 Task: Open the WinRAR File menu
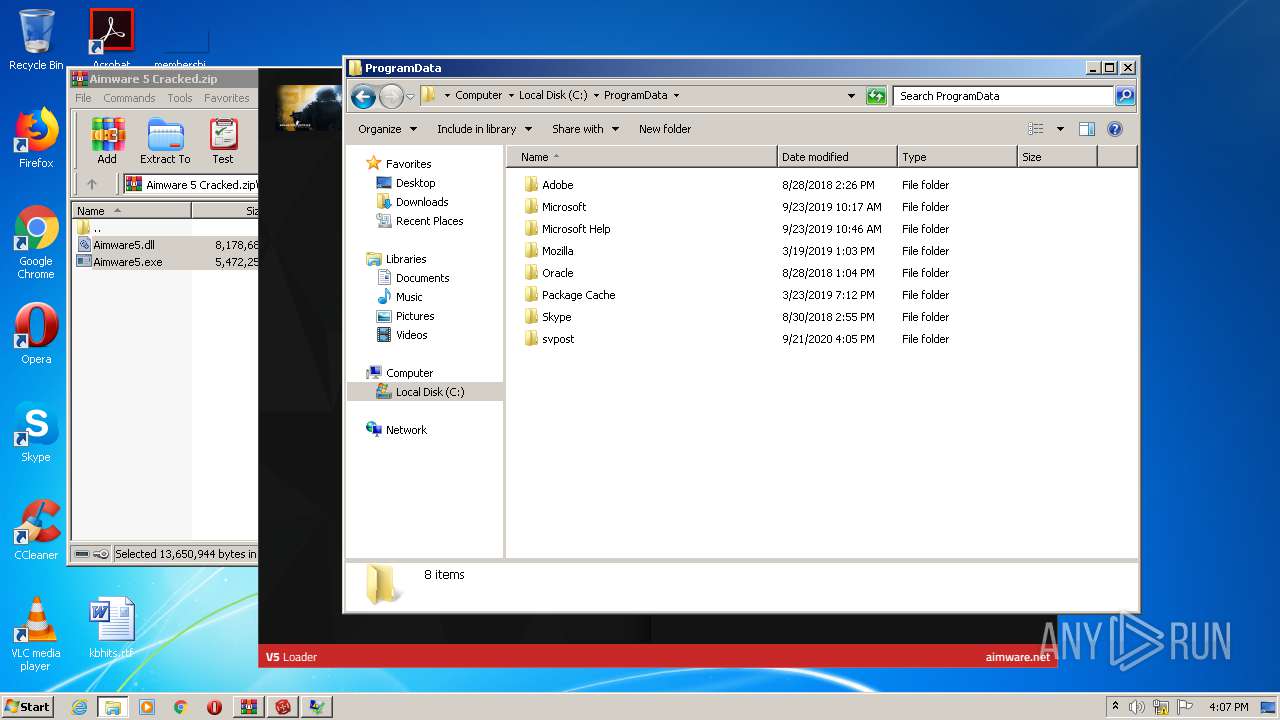(x=83, y=98)
